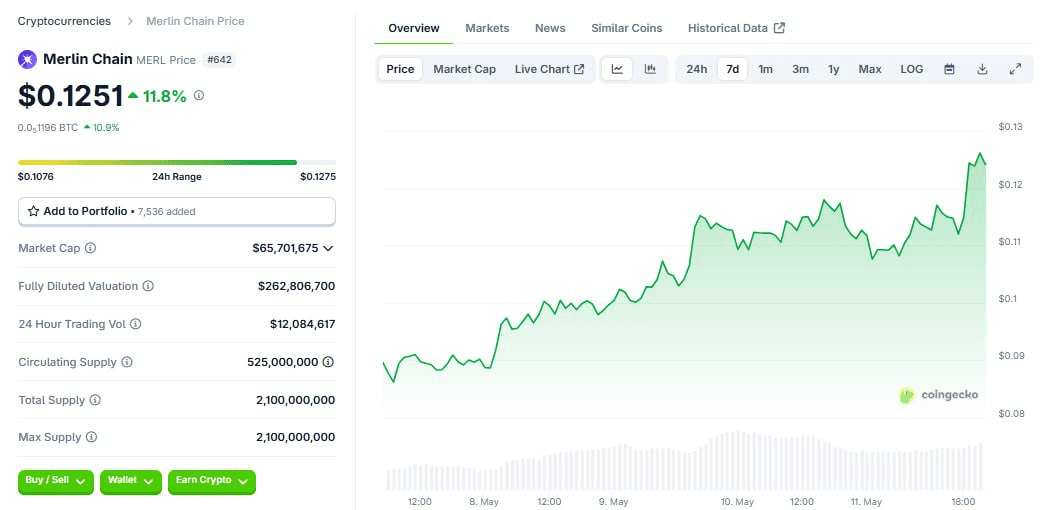Open 24 Hour Trading Vol info icon
This screenshot has width=1051, height=510.
click(x=135, y=324)
